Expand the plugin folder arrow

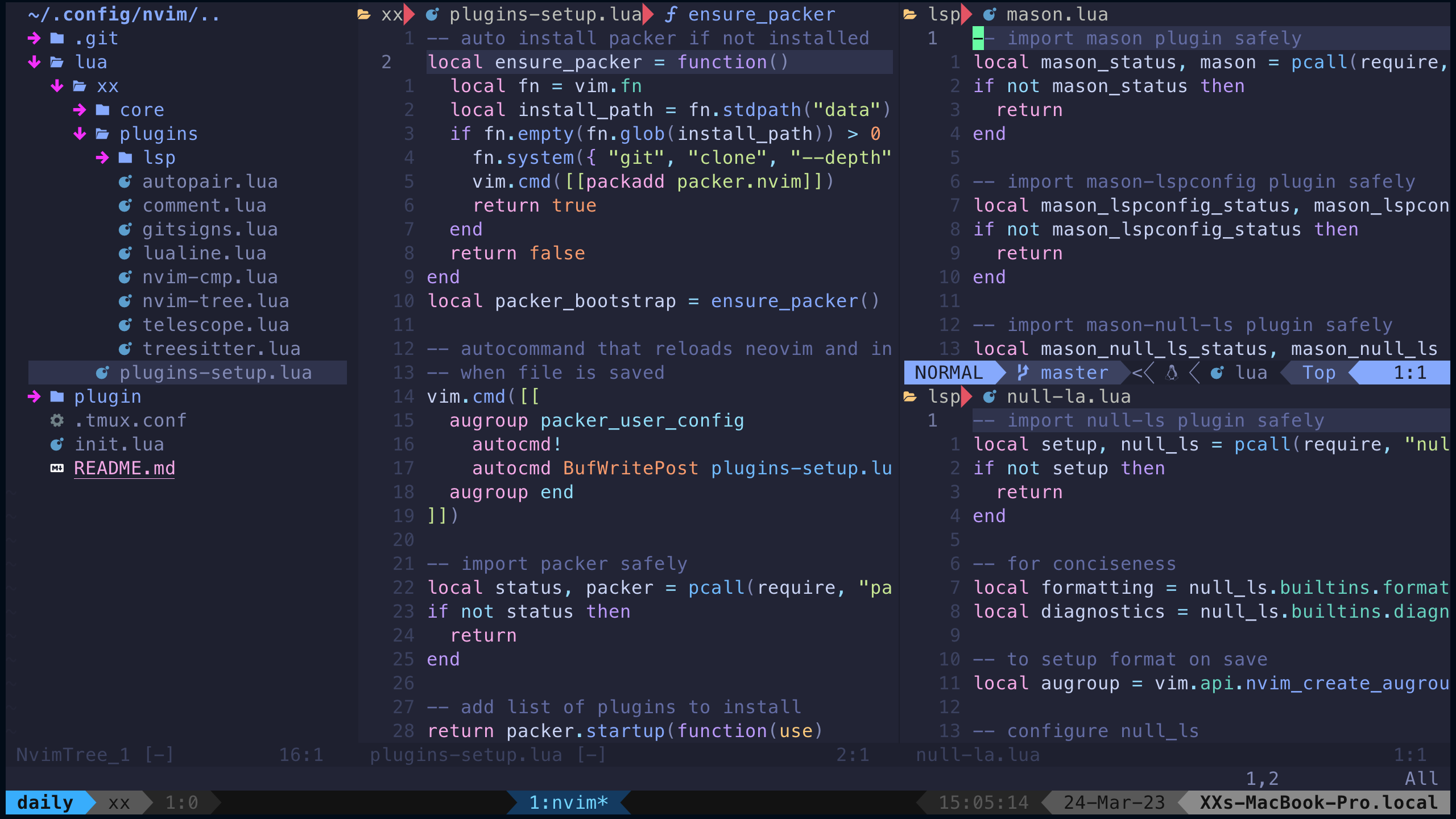34,396
